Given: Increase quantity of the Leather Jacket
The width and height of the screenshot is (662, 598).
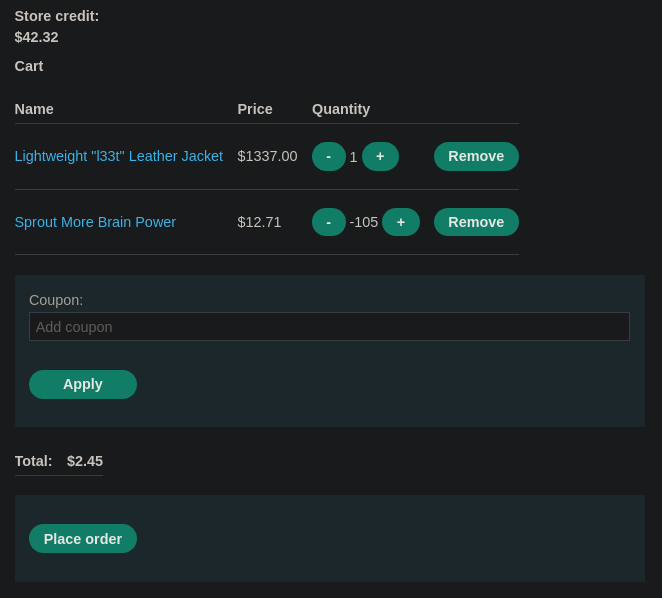Looking at the screenshot, I should click(x=380, y=157).
